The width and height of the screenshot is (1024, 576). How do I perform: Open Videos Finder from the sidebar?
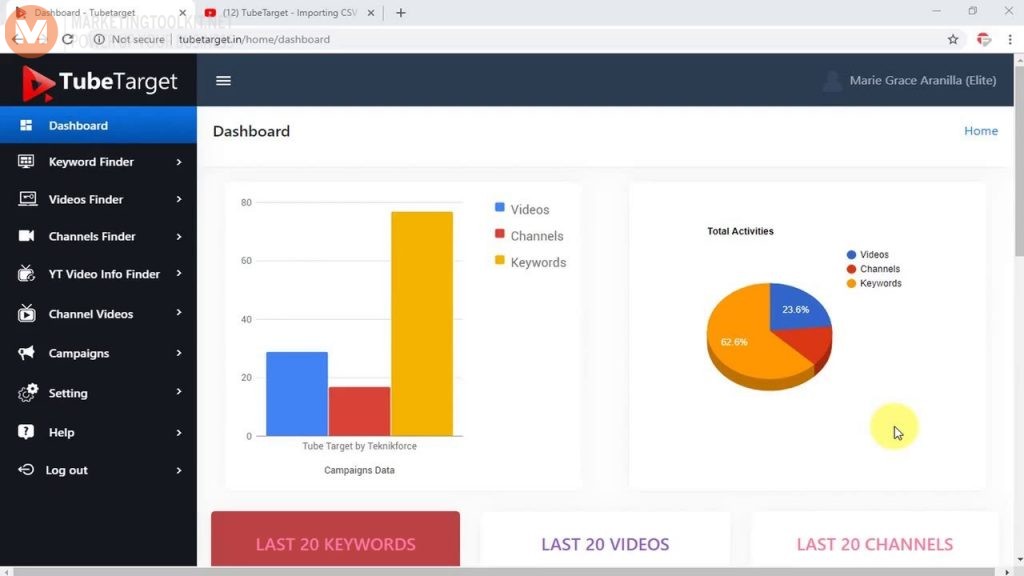tap(24, 199)
